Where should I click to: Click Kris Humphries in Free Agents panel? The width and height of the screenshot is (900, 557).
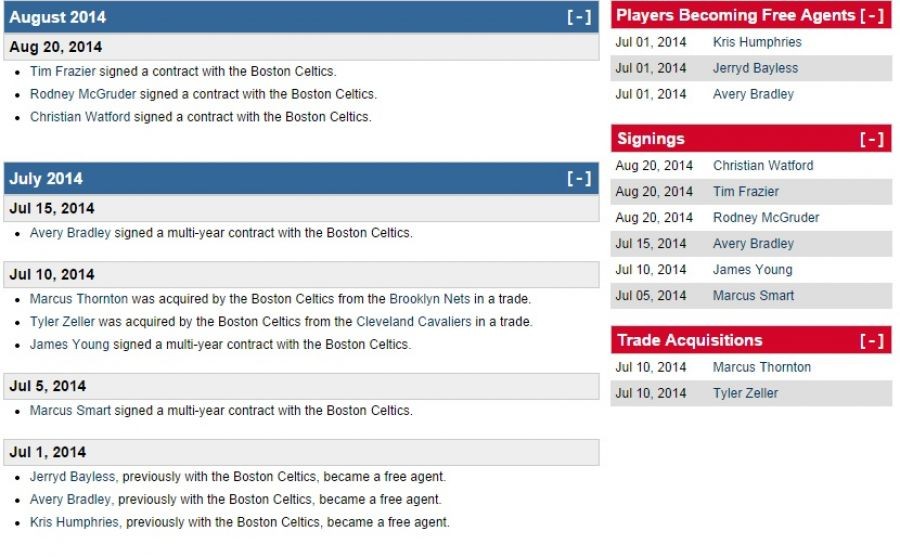coord(757,43)
